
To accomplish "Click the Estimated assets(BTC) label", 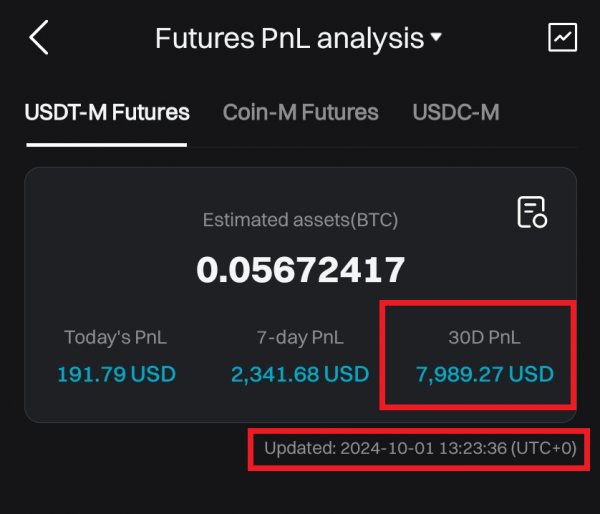I will pyautogui.click(x=301, y=220).
